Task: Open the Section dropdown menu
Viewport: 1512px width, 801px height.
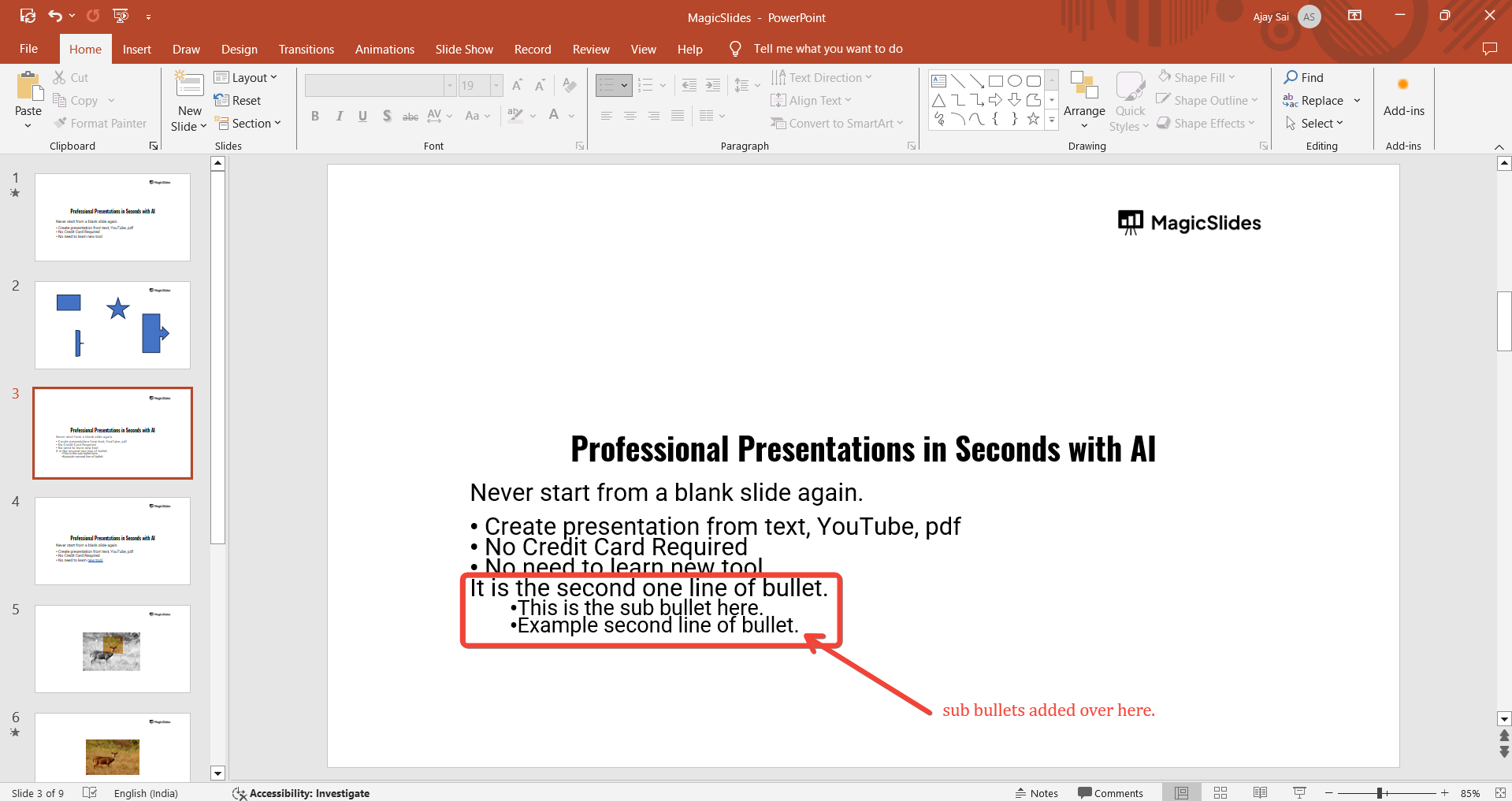Action: coord(249,123)
